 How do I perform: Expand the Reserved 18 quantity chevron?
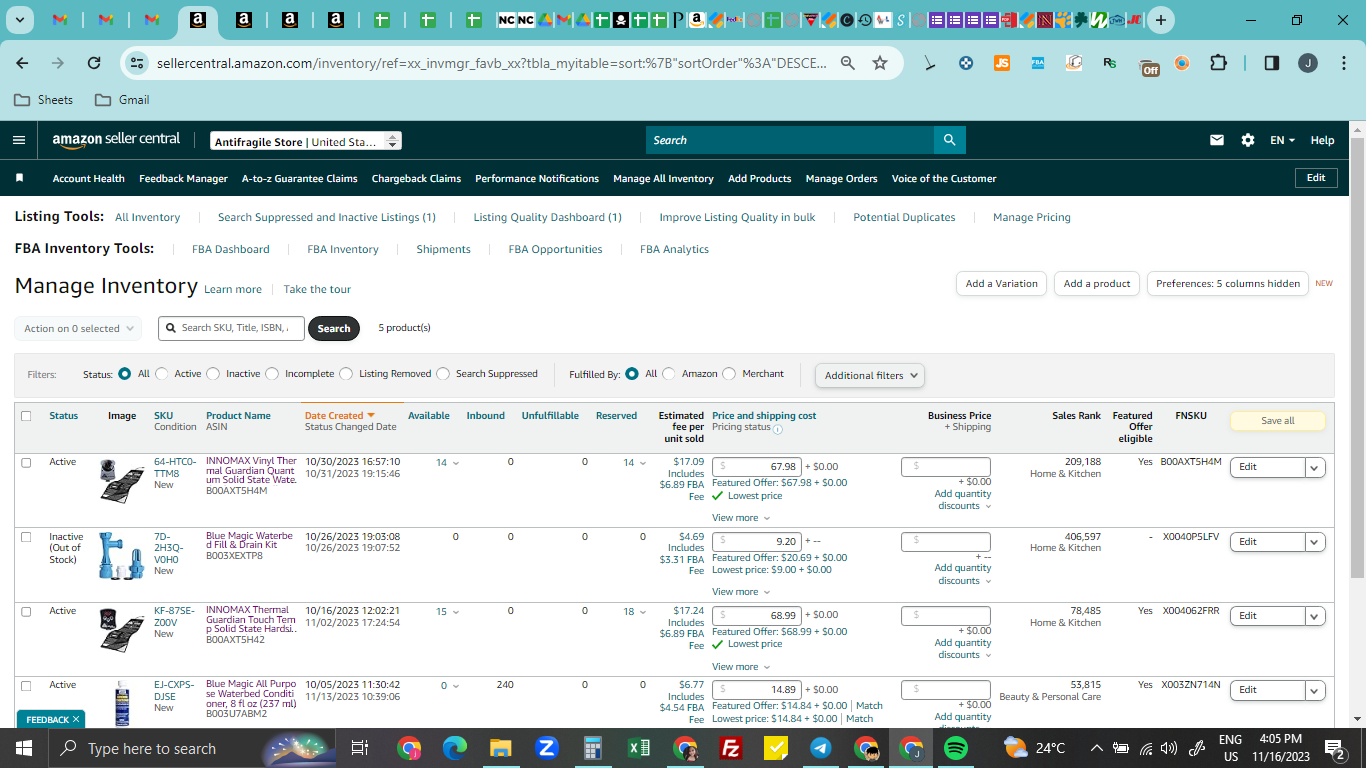[x=642, y=612]
